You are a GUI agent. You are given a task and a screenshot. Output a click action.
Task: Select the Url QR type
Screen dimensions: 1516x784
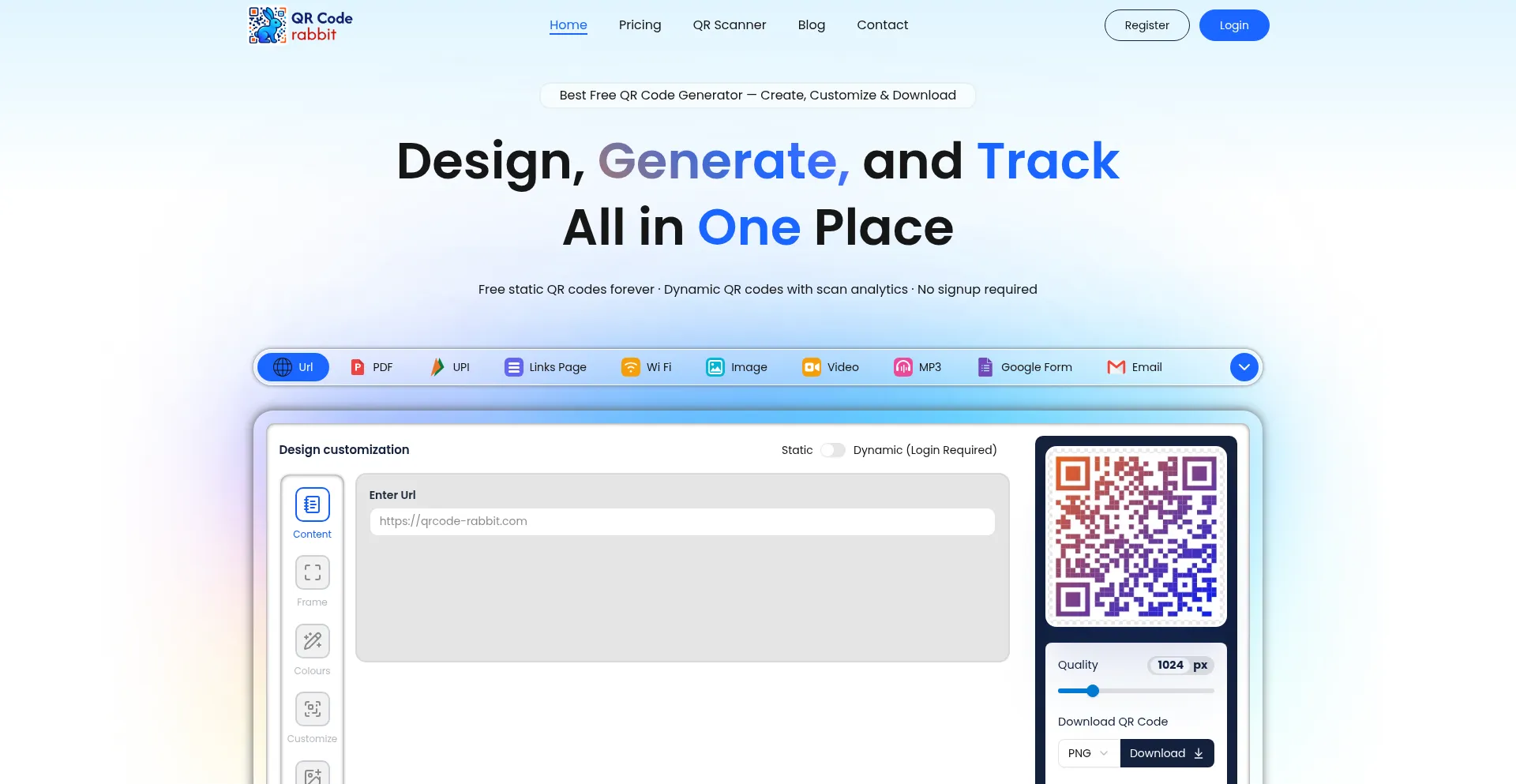click(293, 367)
